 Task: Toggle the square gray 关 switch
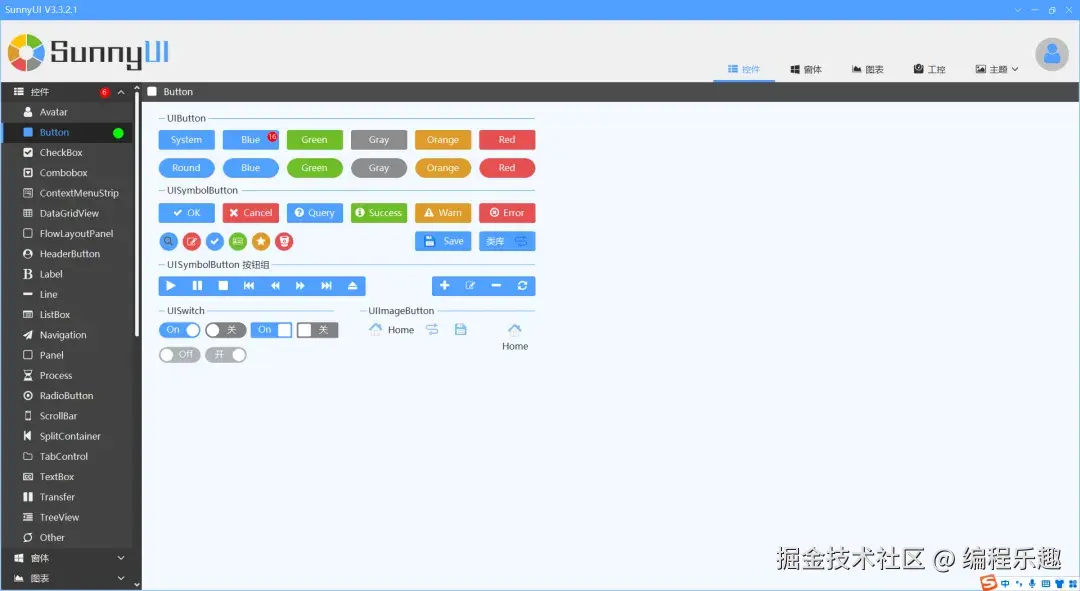coord(317,330)
